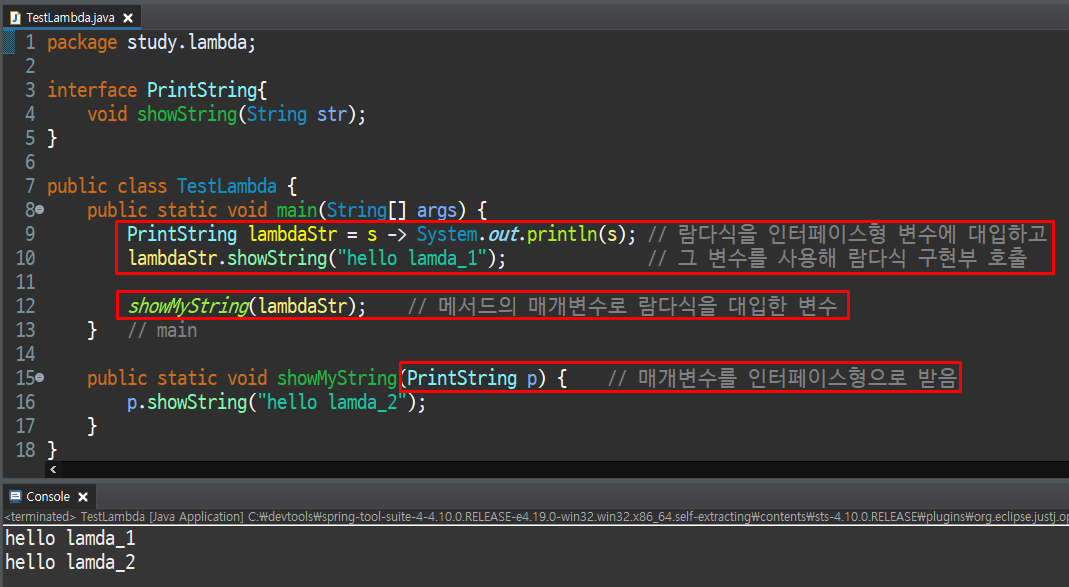The height and width of the screenshot is (587, 1069).
Task: Click the italic 'showMyString' call on line 12
Action: click(189, 306)
